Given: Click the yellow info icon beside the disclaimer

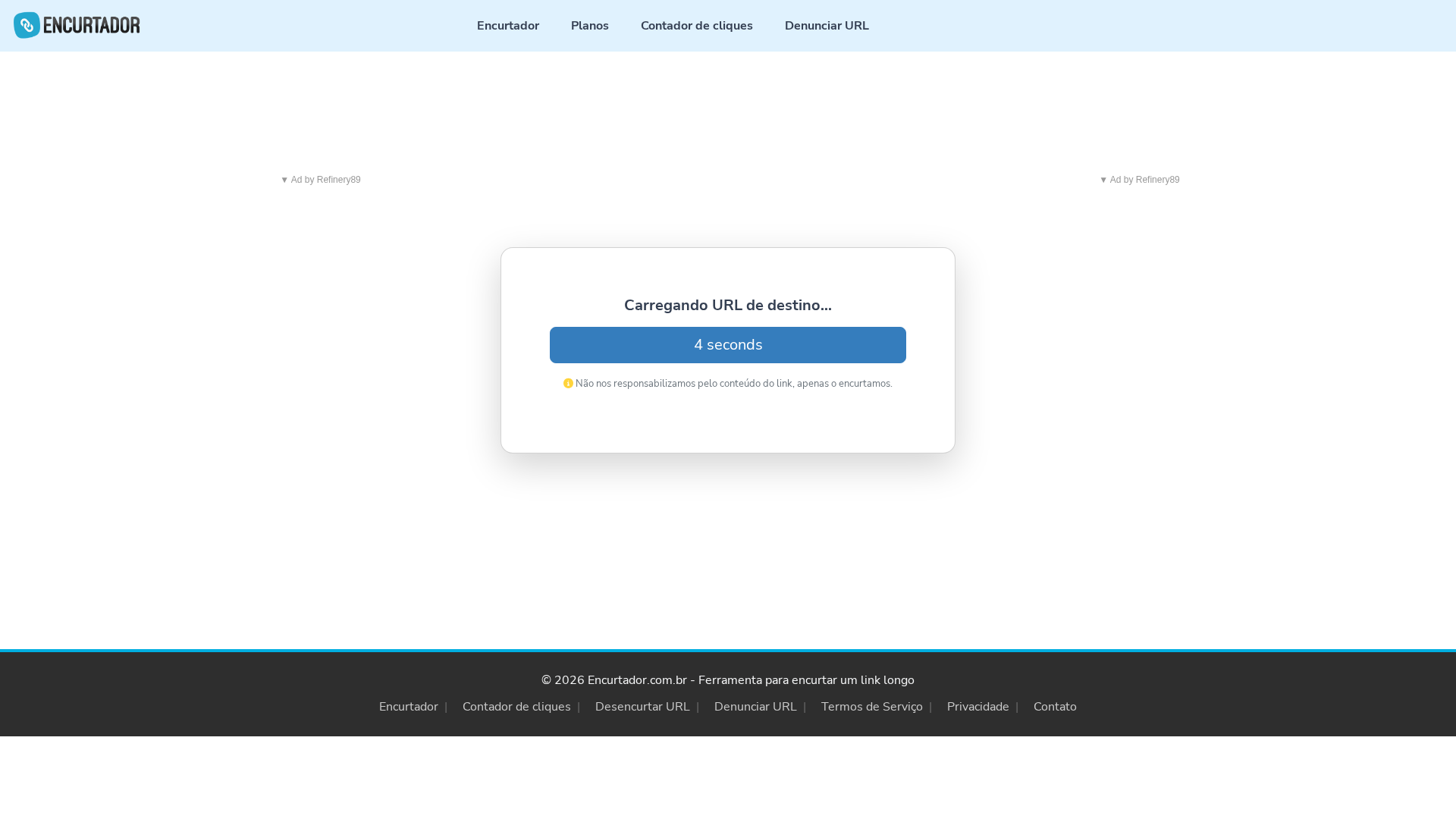Looking at the screenshot, I should pos(568,384).
